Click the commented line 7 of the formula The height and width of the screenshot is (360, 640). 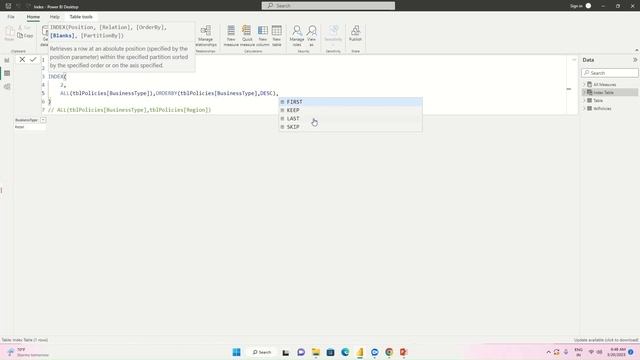coord(130,110)
